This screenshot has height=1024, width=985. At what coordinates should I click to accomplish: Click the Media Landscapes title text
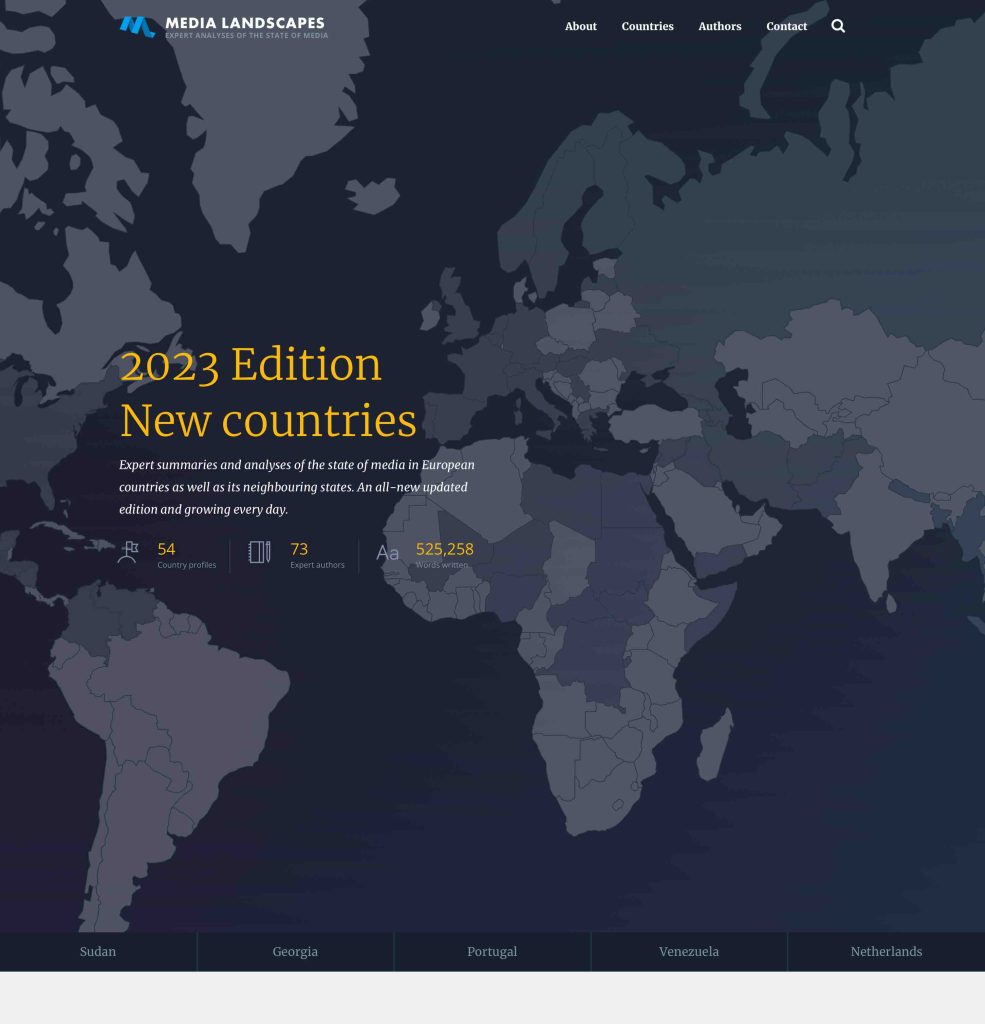coord(245,23)
